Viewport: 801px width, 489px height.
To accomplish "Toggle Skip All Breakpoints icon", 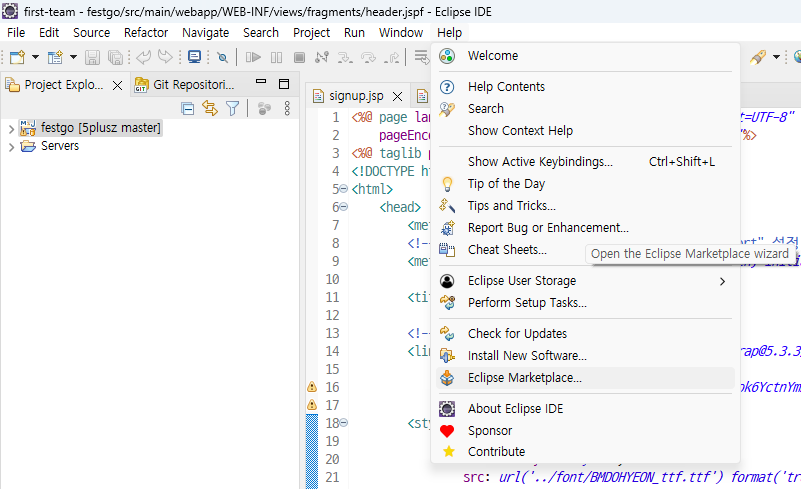I will (222, 57).
